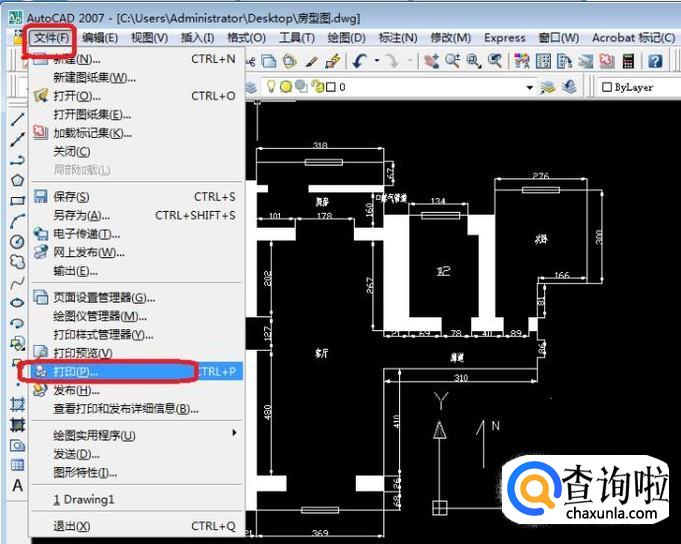Toggle layer 0 lock icon

tap(318, 87)
